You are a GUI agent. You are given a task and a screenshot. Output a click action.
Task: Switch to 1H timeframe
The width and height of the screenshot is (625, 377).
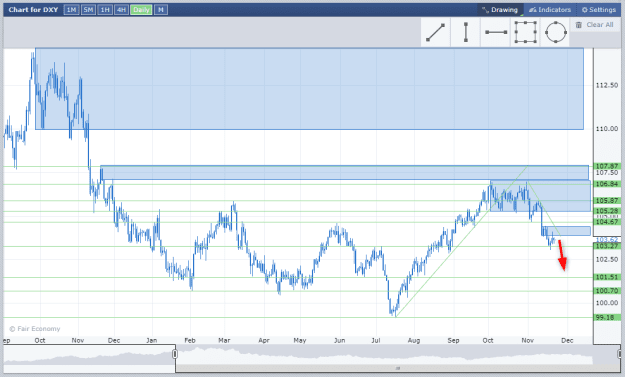coord(105,10)
